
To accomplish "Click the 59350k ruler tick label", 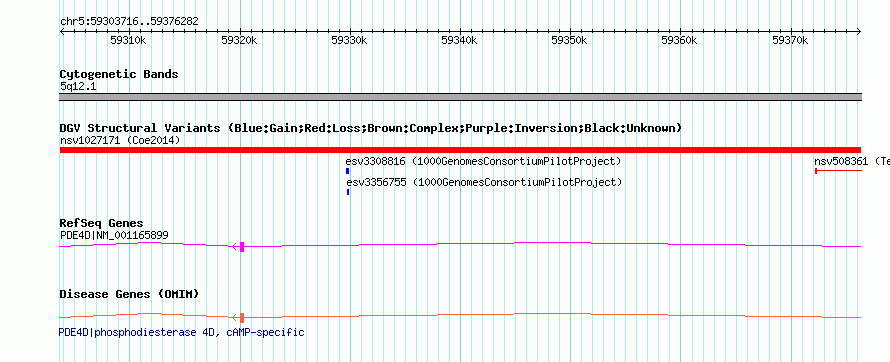I will tap(569, 40).
